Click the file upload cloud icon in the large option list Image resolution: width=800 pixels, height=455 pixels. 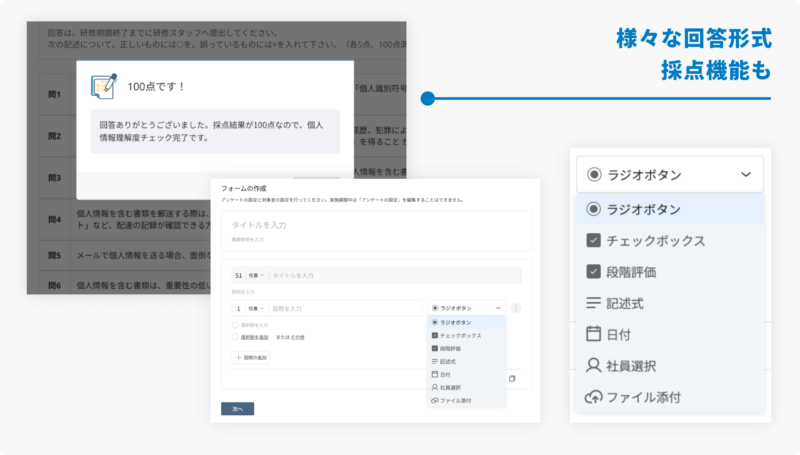593,397
